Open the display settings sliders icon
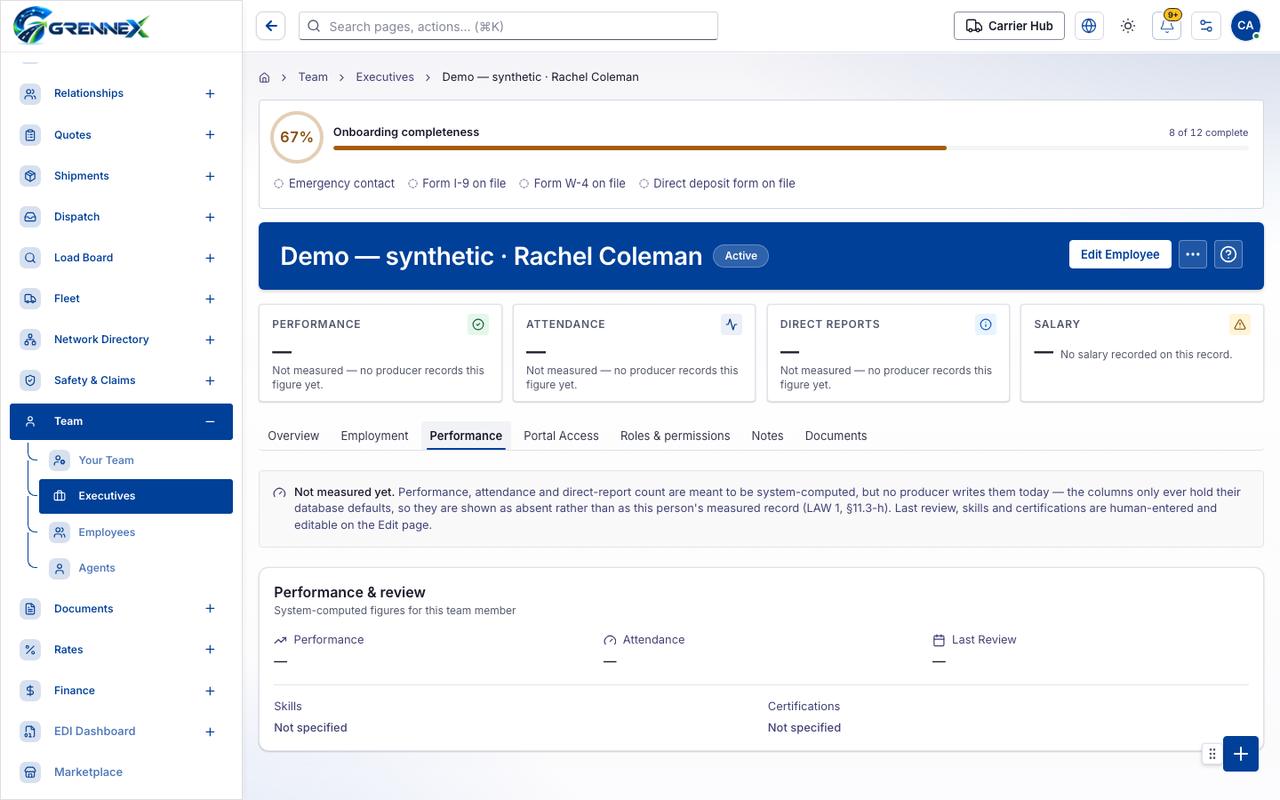1280x800 pixels. 1206,26
